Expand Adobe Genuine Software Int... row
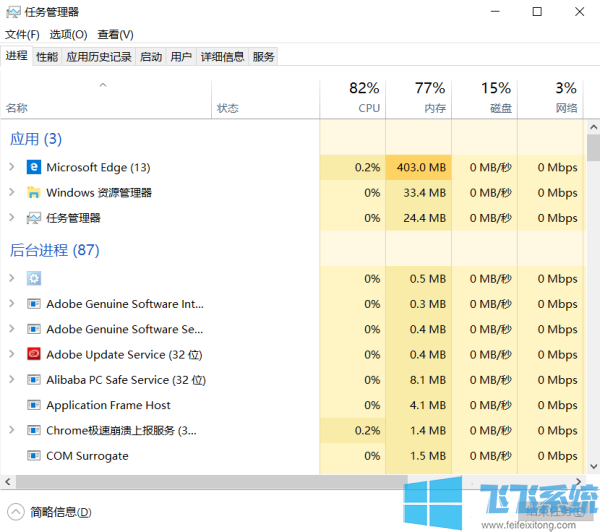 click(12, 304)
